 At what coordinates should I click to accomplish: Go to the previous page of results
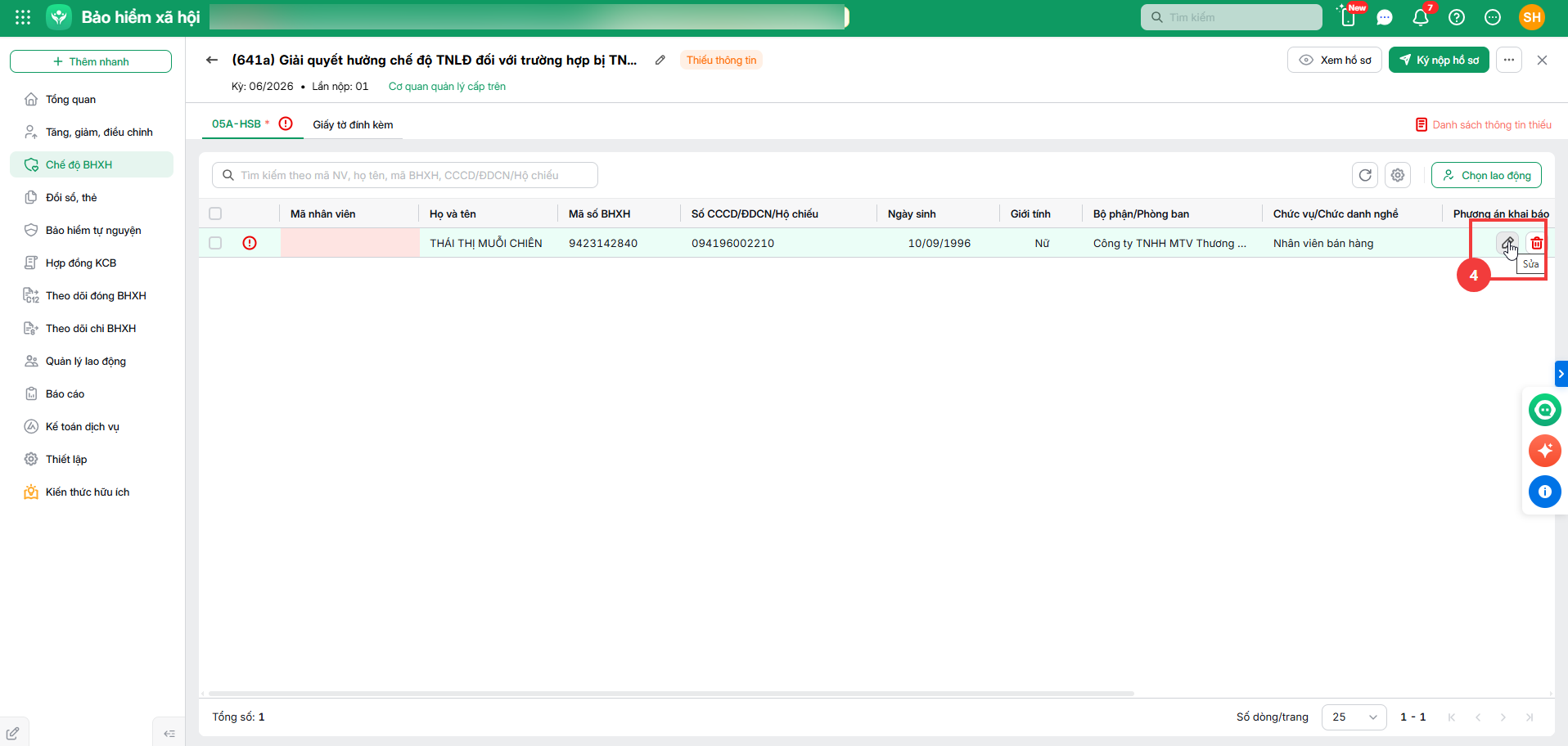(x=1478, y=717)
